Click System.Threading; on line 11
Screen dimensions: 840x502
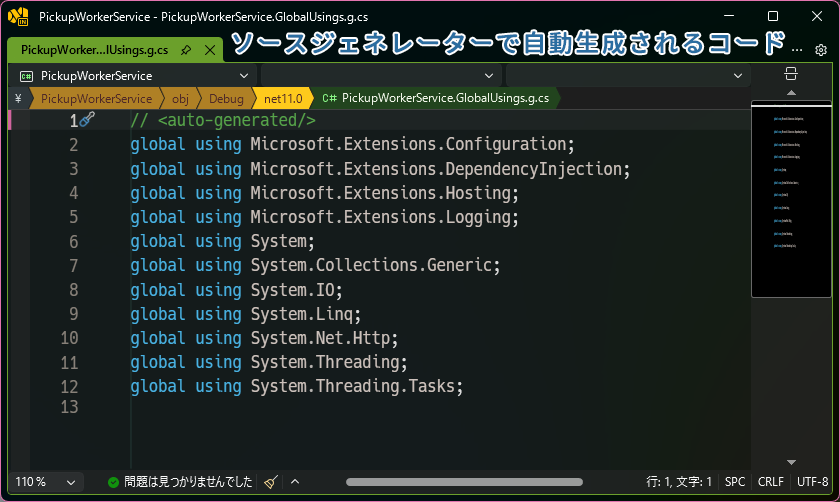[x=329, y=362]
